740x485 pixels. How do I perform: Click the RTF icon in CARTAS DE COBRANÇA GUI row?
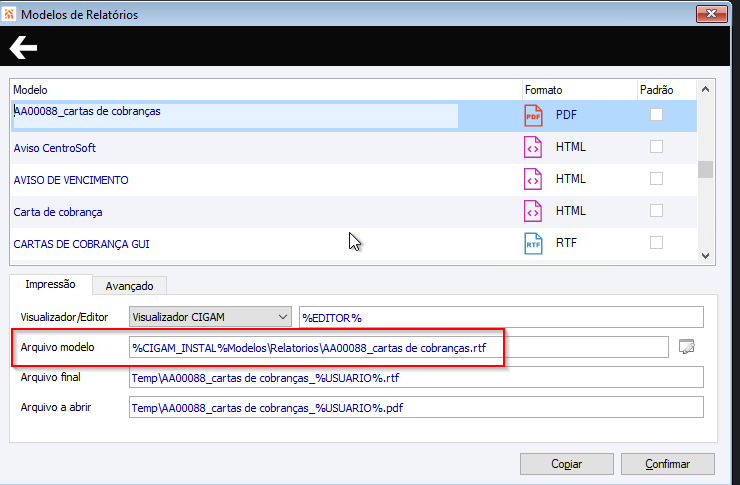coord(533,243)
